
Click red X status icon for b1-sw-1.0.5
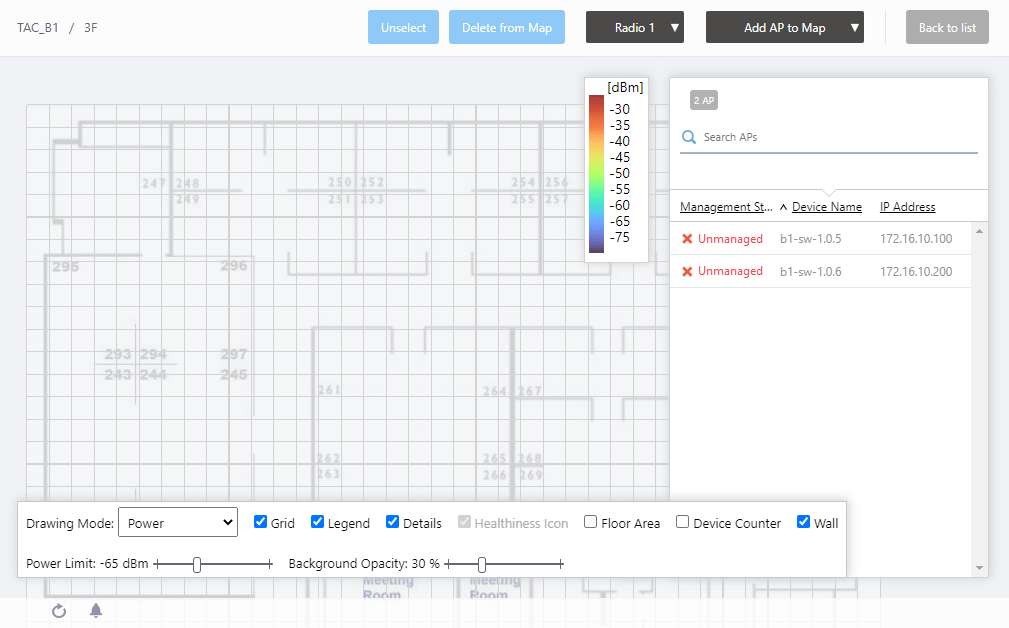coord(687,239)
